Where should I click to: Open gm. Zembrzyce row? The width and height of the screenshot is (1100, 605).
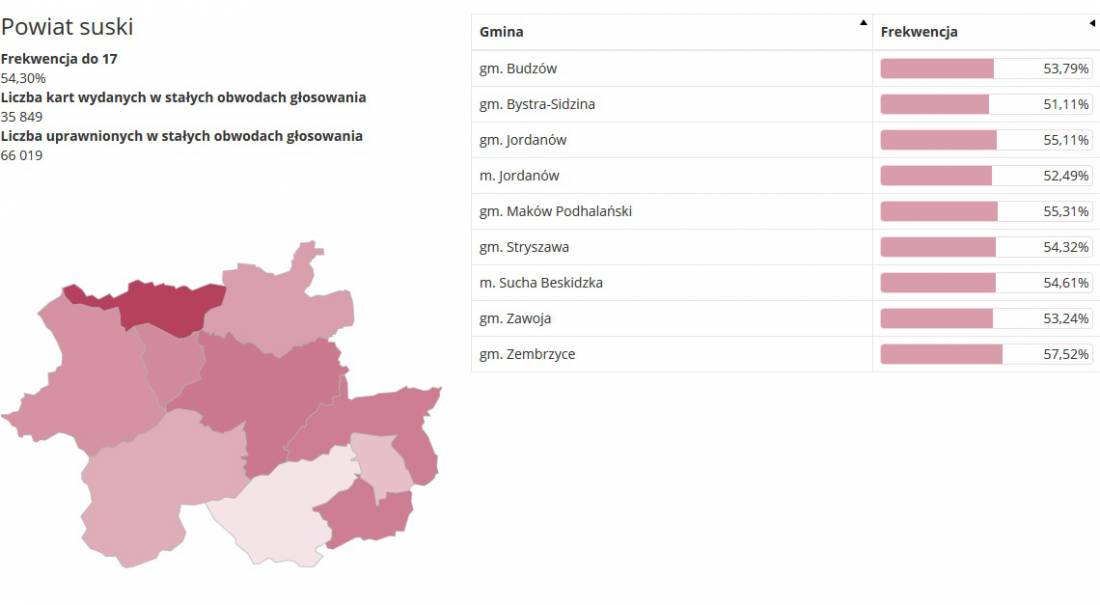click(786, 354)
